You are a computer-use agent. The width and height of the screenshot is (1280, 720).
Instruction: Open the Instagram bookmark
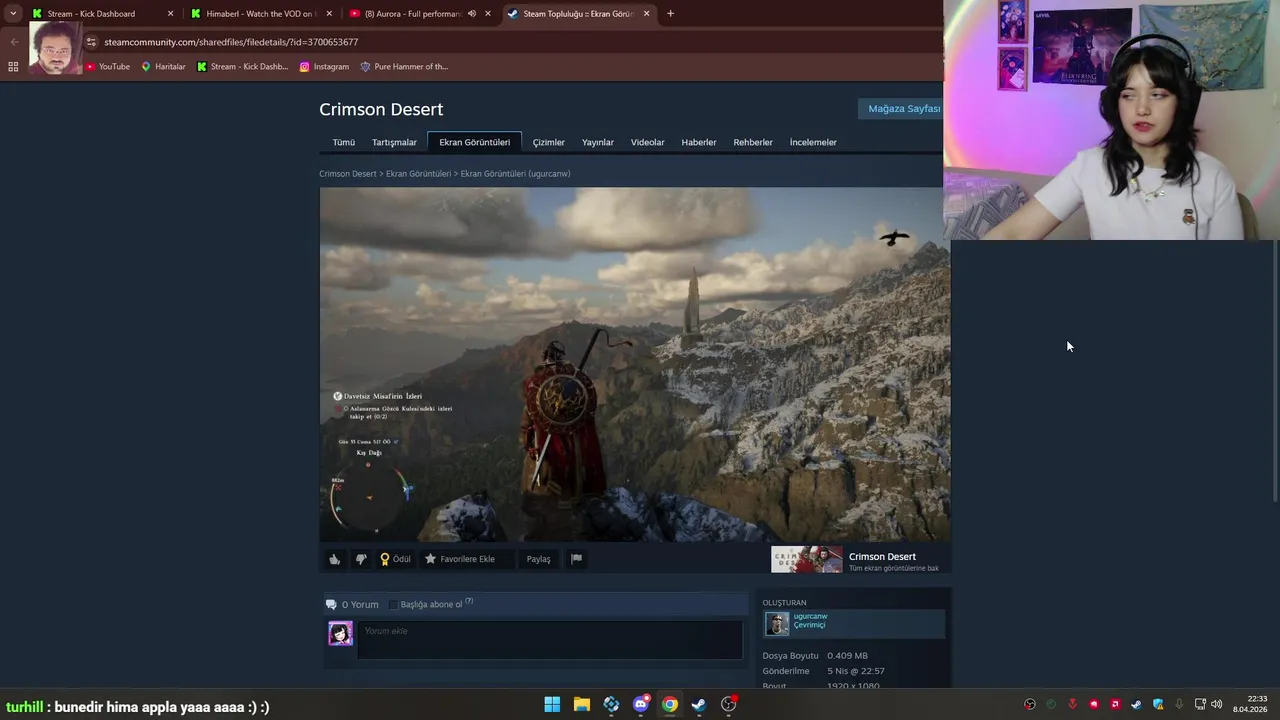point(324,67)
